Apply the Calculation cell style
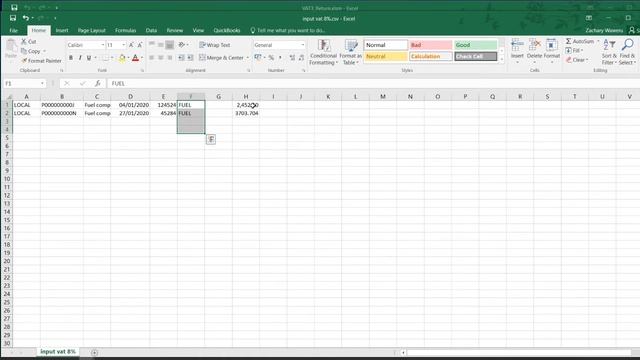640x360 pixels. coord(431,56)
